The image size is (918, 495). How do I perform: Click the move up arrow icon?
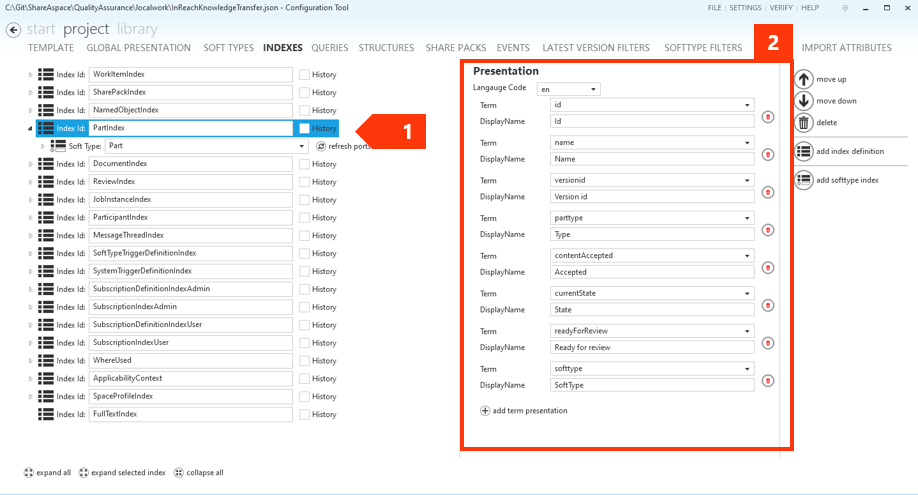click(804, 79)
